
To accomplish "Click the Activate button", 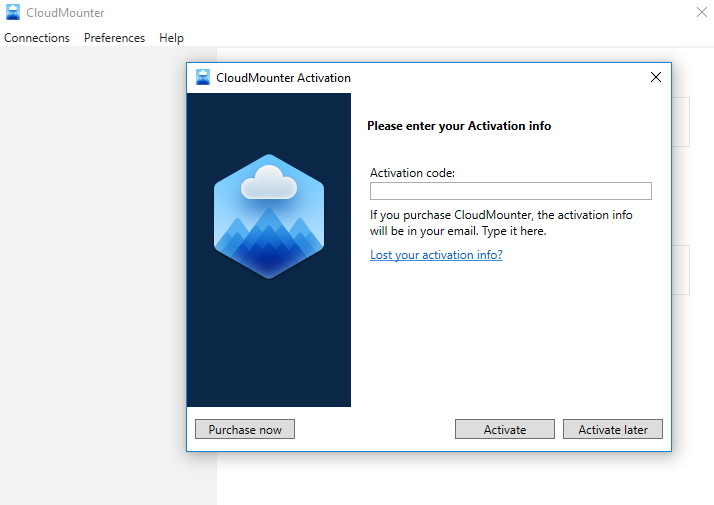I will point(505,429).
